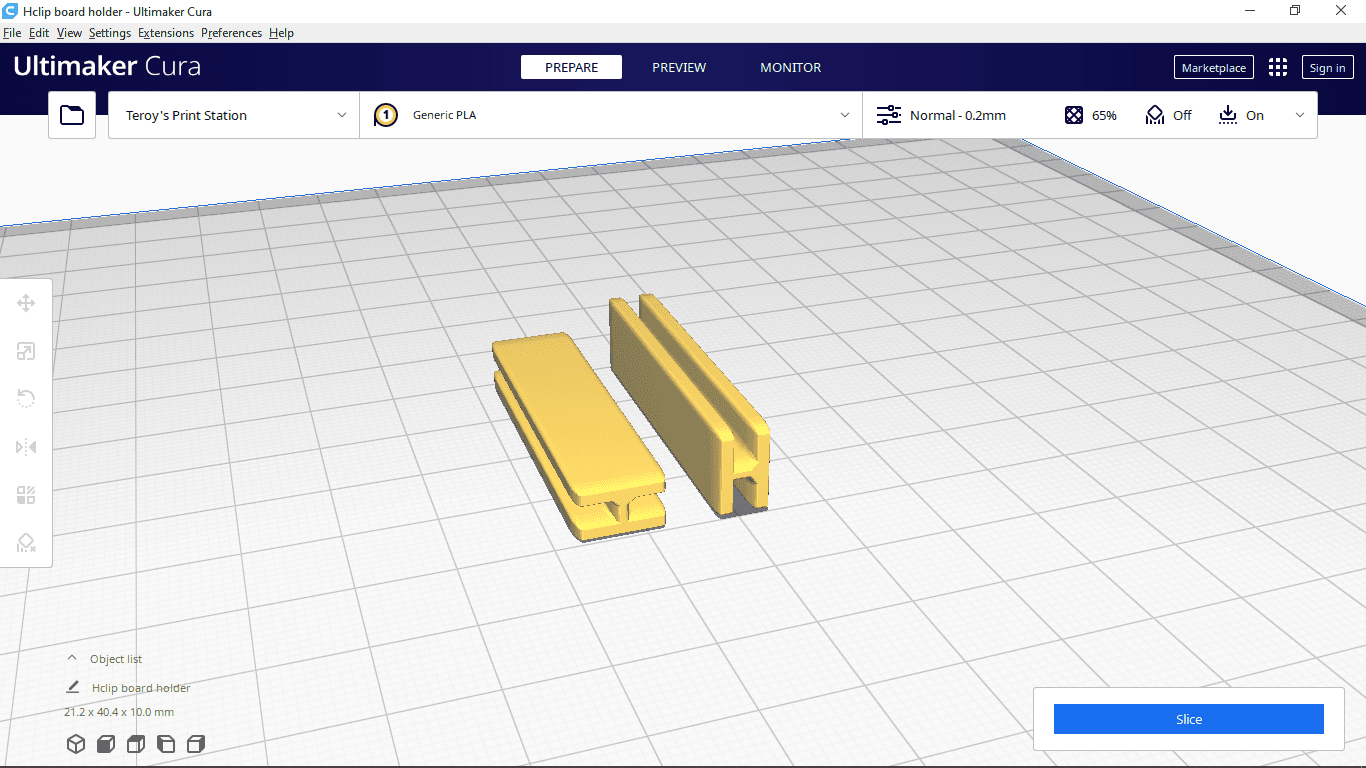Open the Edit menu

pos(39,33)
